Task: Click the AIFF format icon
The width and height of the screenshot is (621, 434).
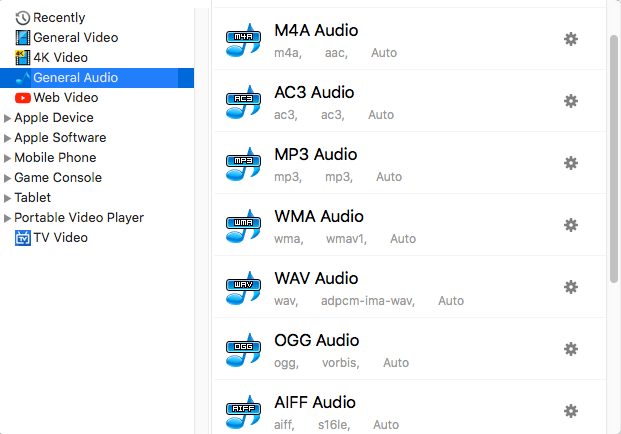Action: point(243,411)
